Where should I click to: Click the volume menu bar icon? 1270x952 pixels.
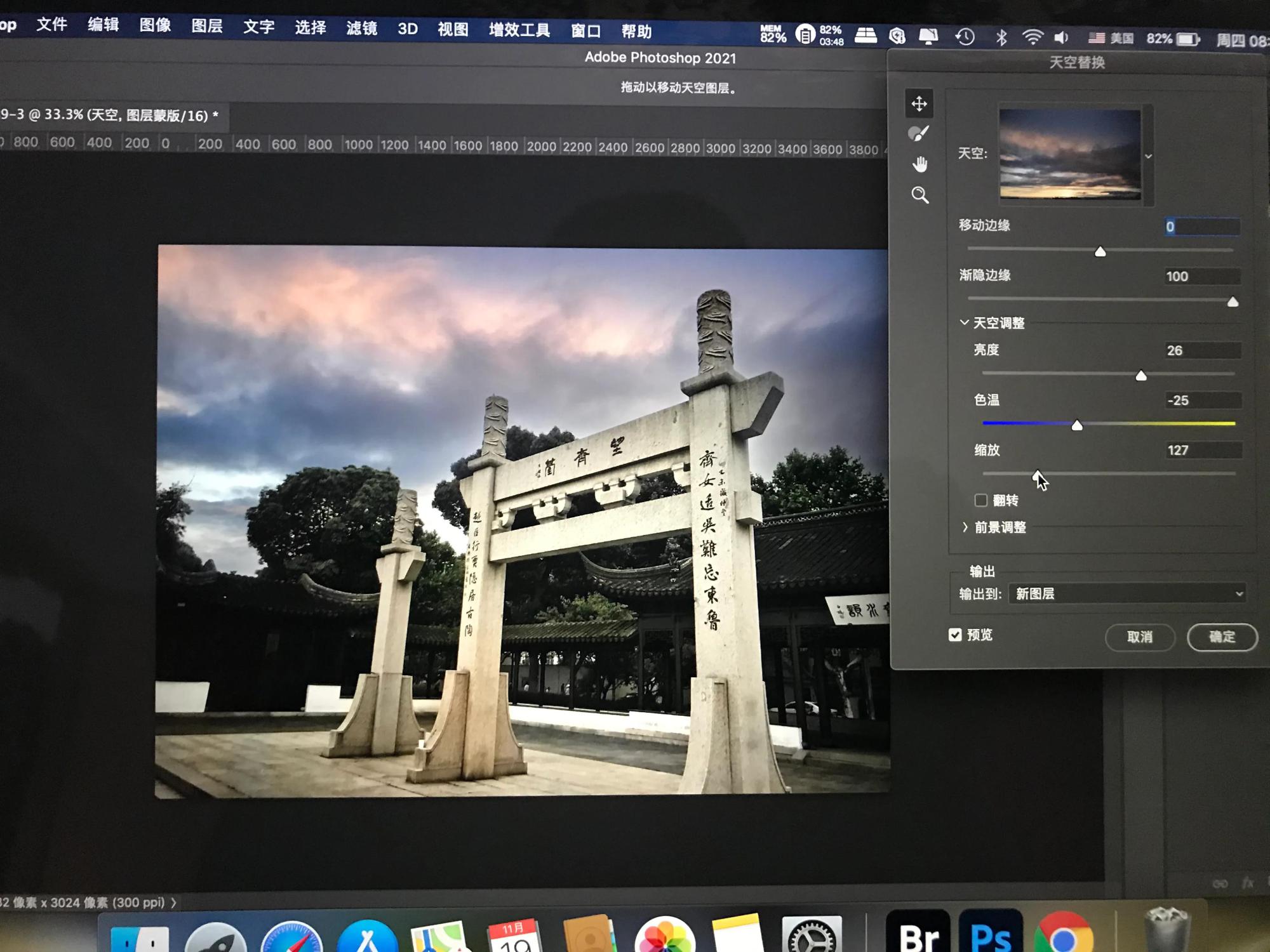pos(1062,38)
